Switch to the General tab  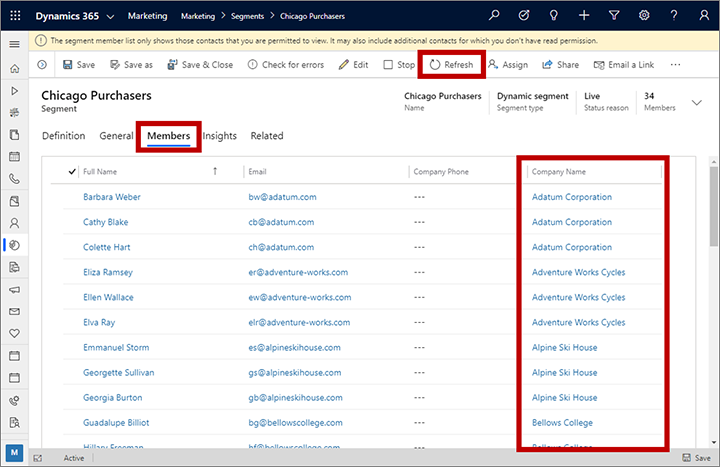click(x=116, y=136)
